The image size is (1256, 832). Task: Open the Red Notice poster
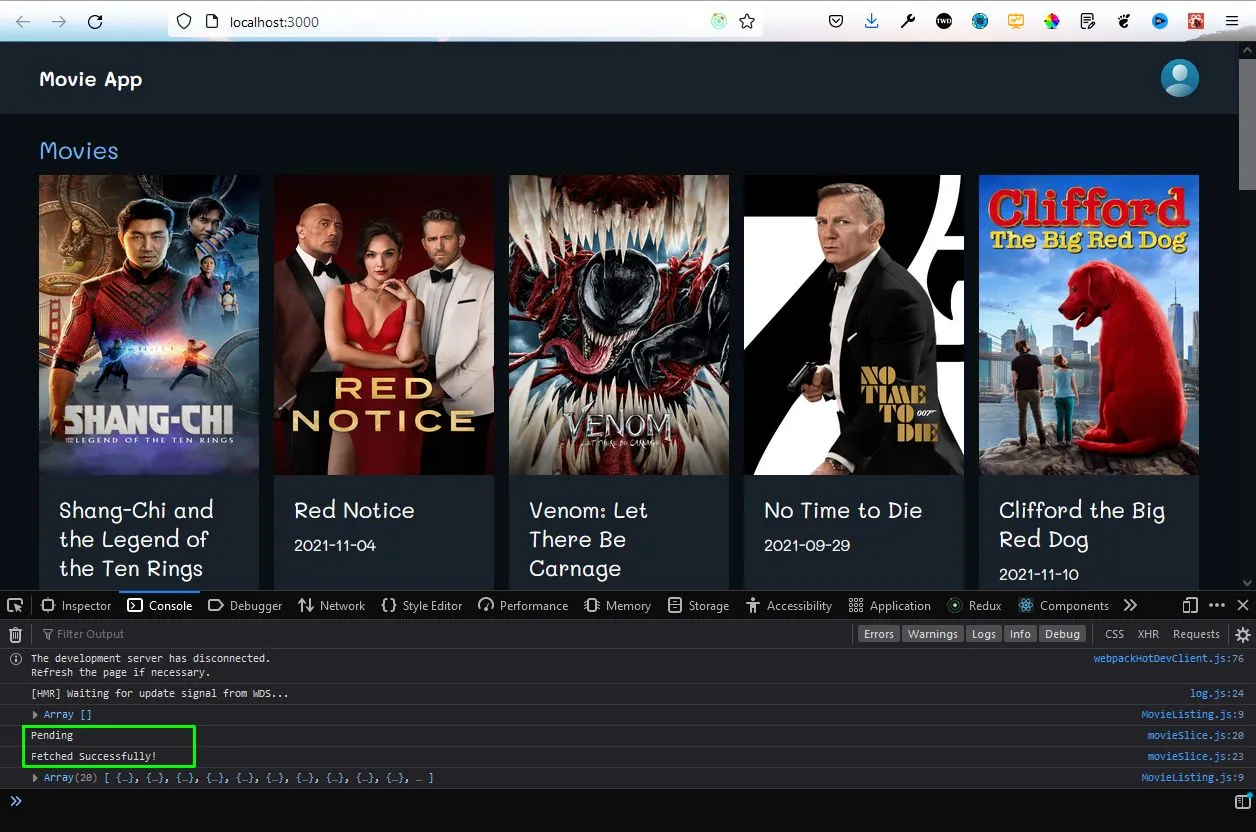[x=384, y=325]
